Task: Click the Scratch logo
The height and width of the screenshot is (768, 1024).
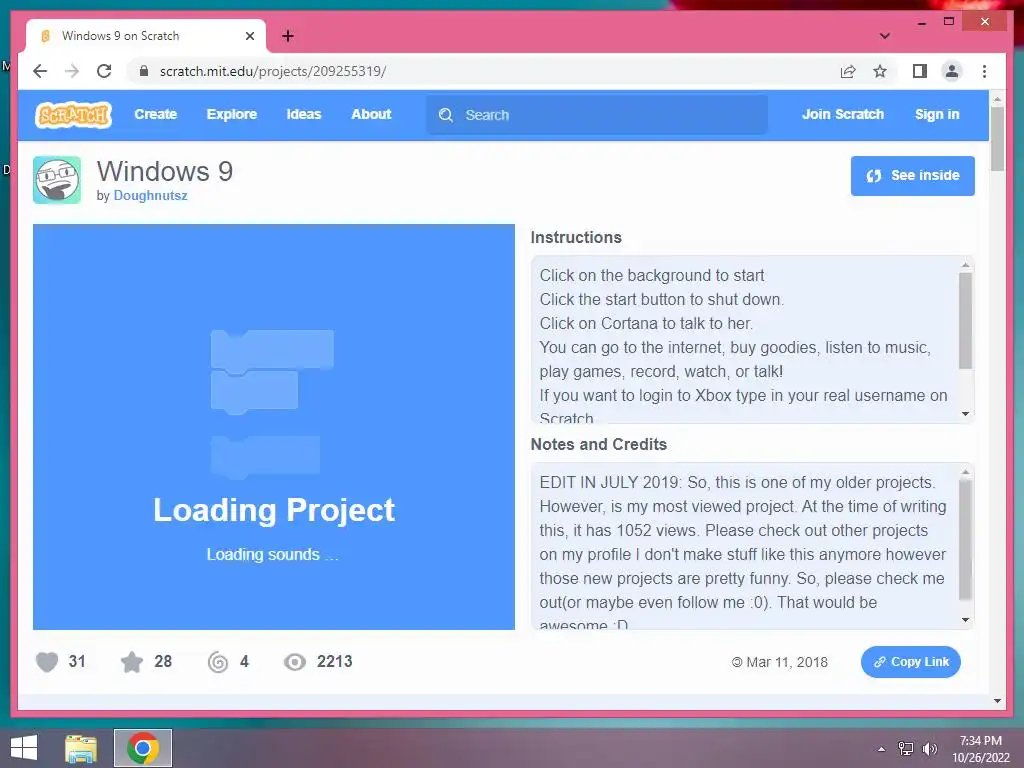Action: pos(73,115)
